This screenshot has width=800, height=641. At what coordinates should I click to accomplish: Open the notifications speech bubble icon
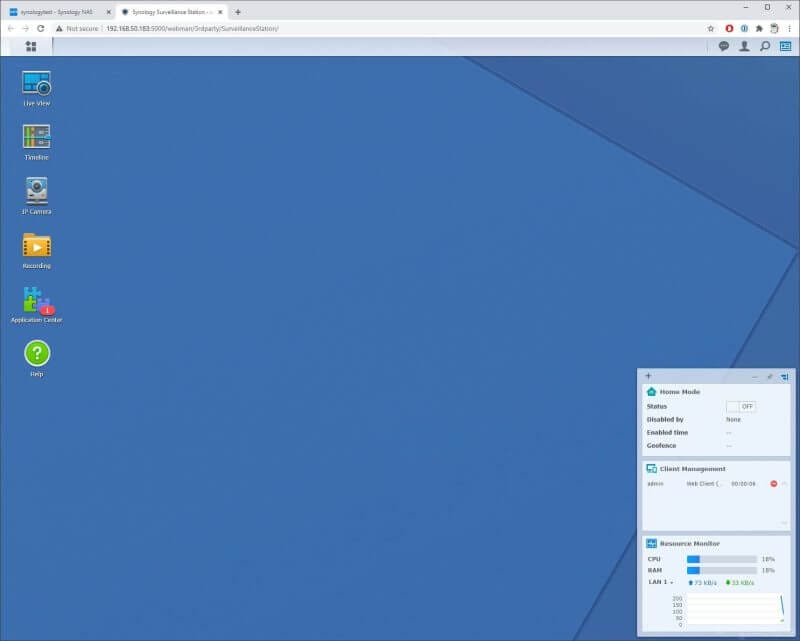click(724, 46)
